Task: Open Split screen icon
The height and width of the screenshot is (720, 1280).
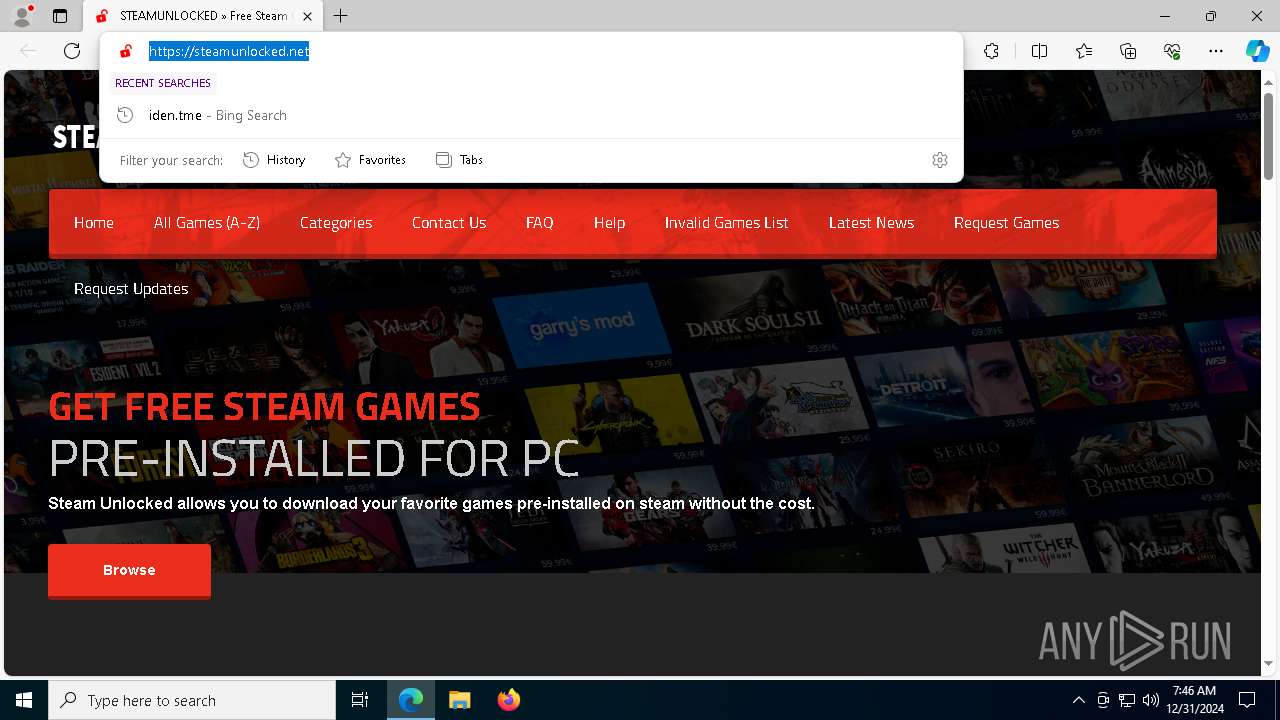Action: (x=1039, y=51)
